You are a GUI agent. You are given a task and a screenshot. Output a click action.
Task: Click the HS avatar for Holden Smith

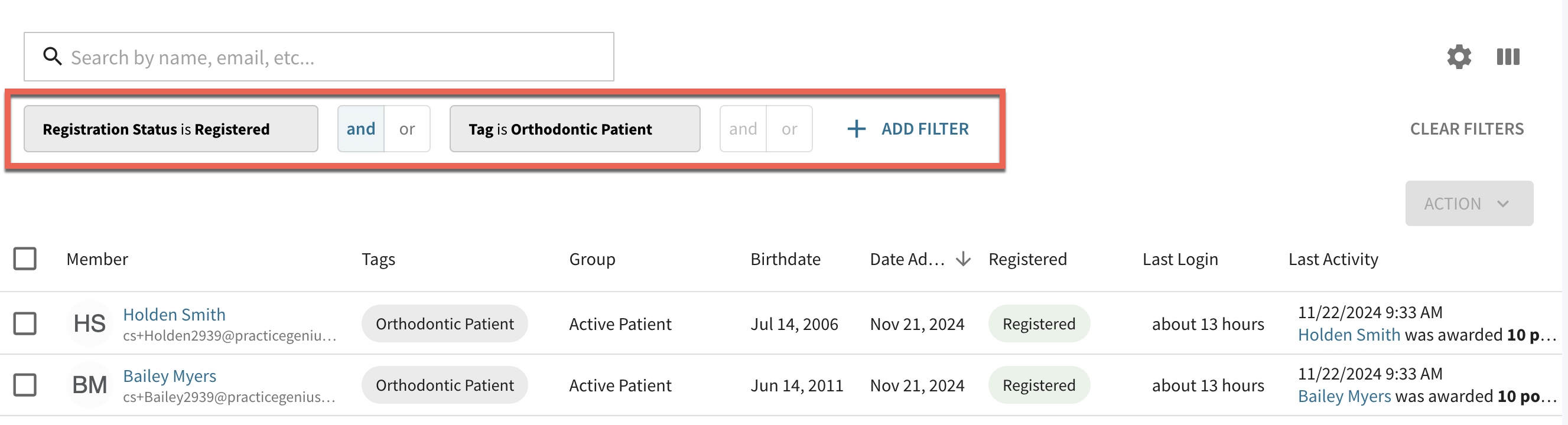pyautogui.click(x=89, y=323)
